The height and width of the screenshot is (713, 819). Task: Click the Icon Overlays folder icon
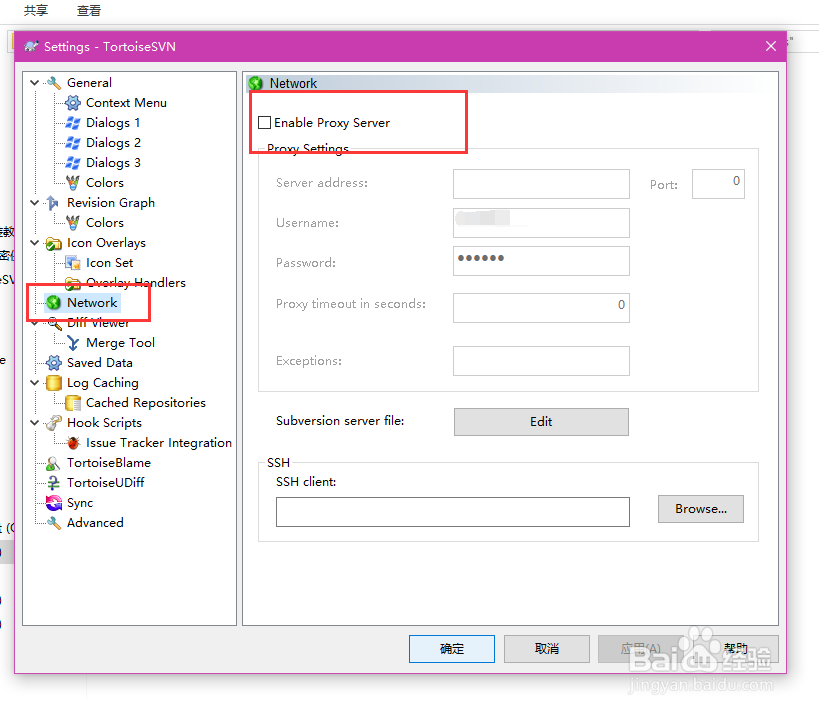pos(54,243)
